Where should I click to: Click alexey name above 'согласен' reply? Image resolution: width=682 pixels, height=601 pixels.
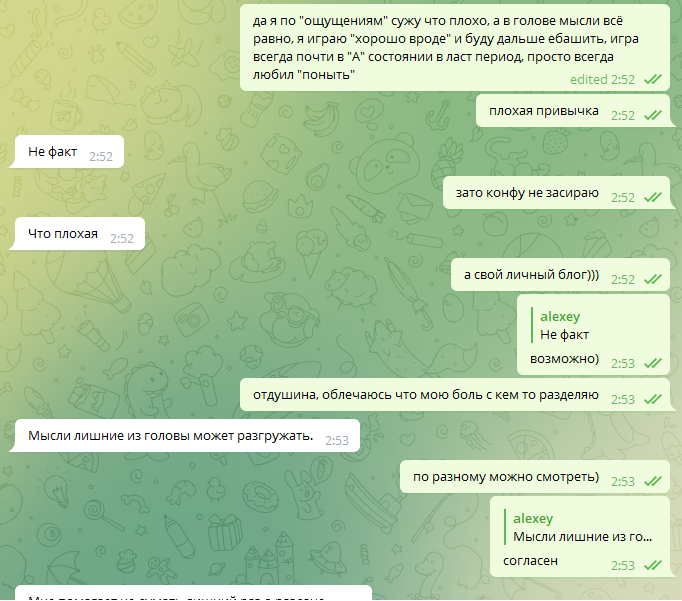pyautogui.click(x=533, y=518)
